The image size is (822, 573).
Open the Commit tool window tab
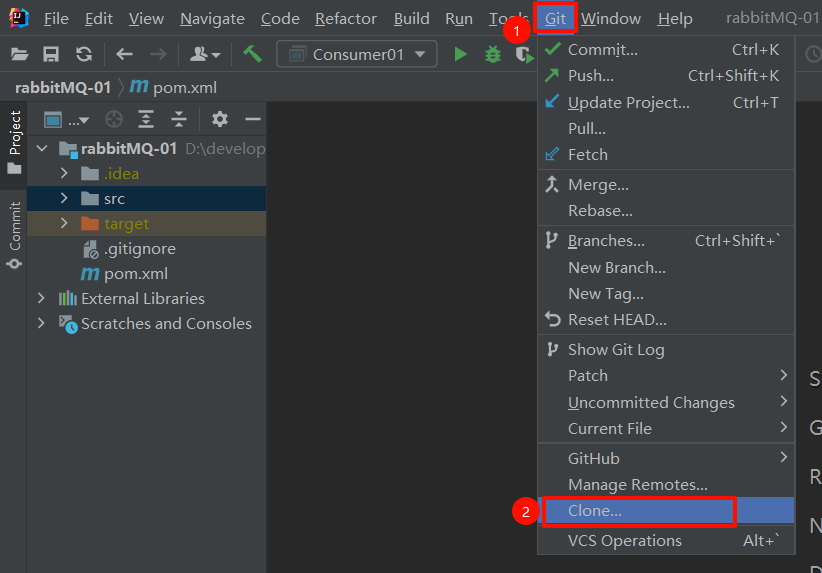tap(15, 235)
